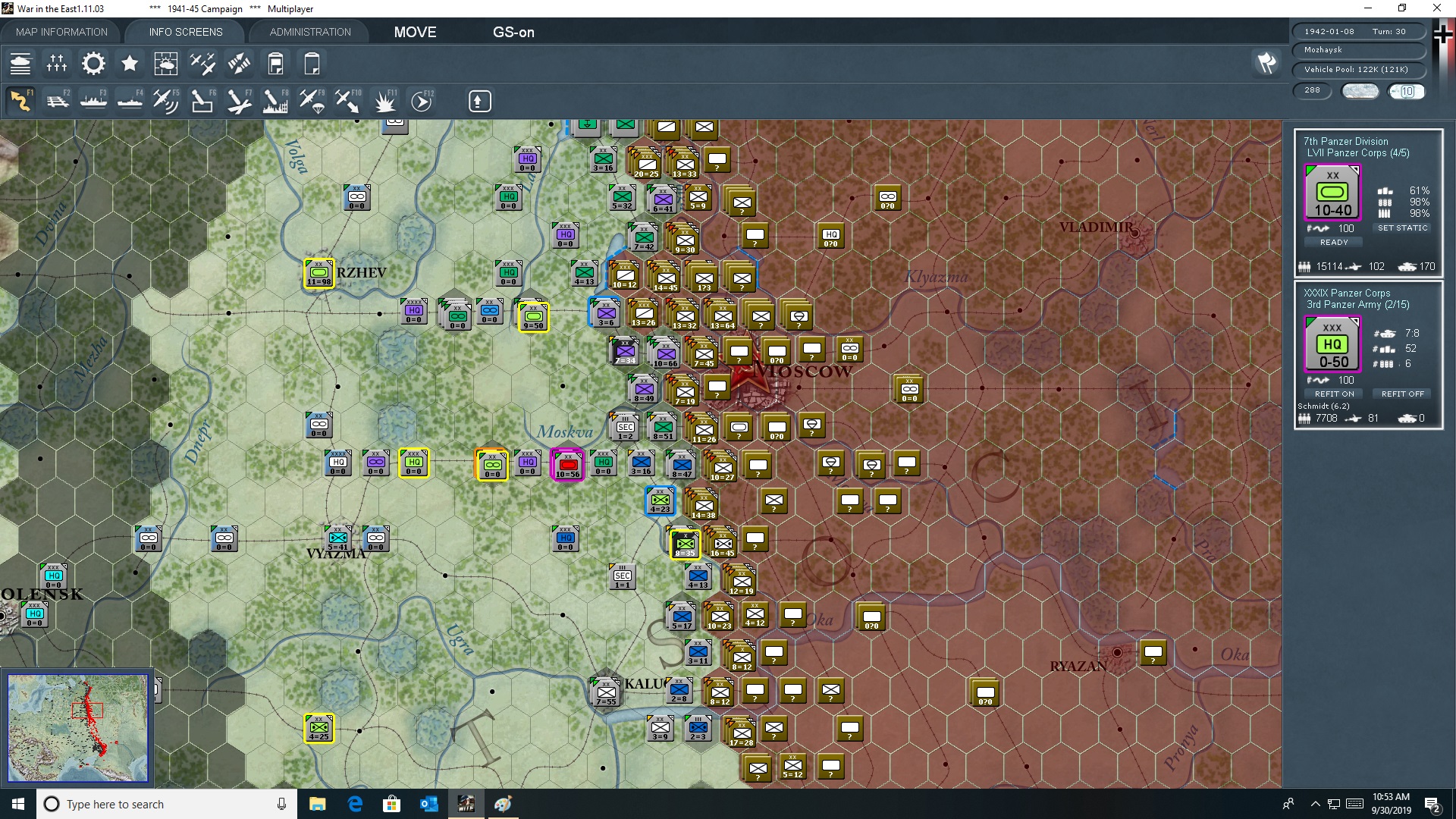Click the minimap in the bottom-left corner

point(78,728)
